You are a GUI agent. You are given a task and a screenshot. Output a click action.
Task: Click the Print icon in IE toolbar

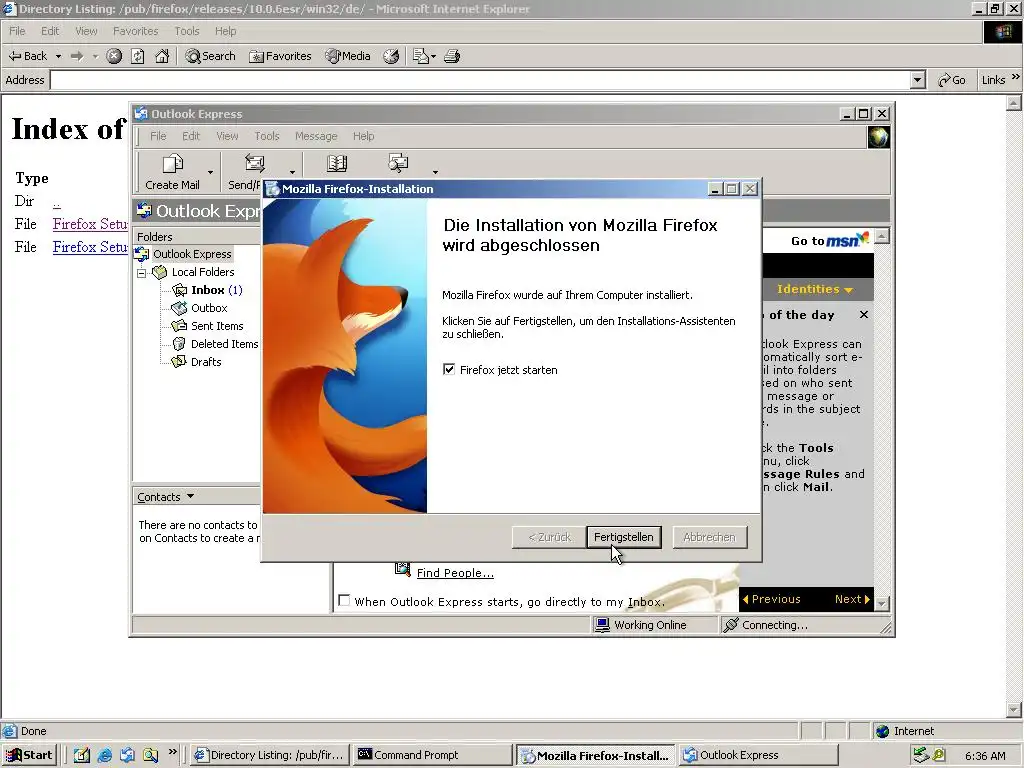pos(452,56)
